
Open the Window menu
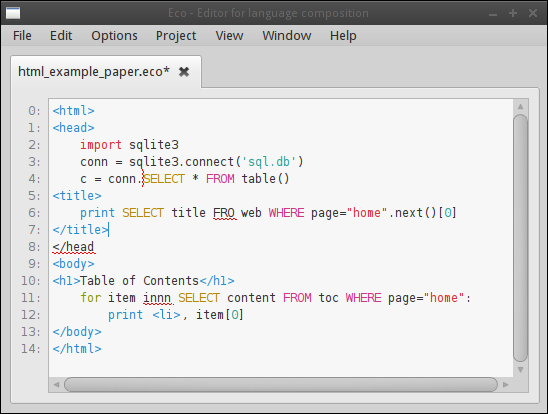pyautogui.click(x=287, y=36)
